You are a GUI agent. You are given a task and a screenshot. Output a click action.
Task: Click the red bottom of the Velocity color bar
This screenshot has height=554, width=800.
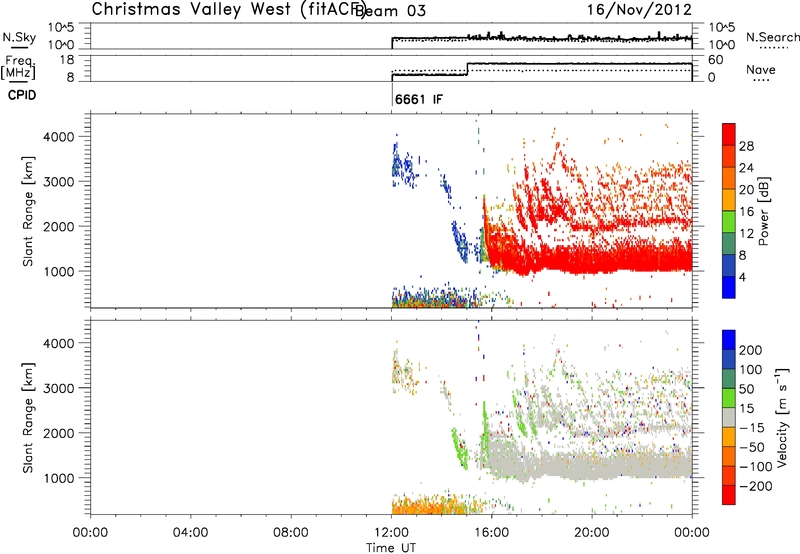[x=729, y=495]
